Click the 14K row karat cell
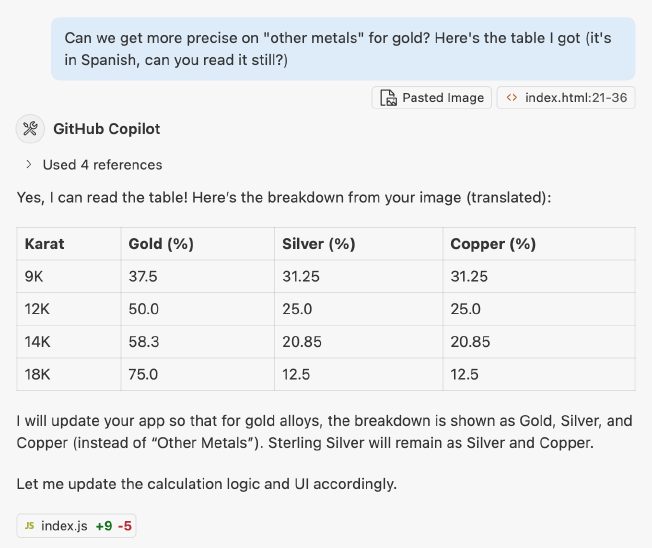The height and width of the screenshot is (548, 652). tap(38, 342)
